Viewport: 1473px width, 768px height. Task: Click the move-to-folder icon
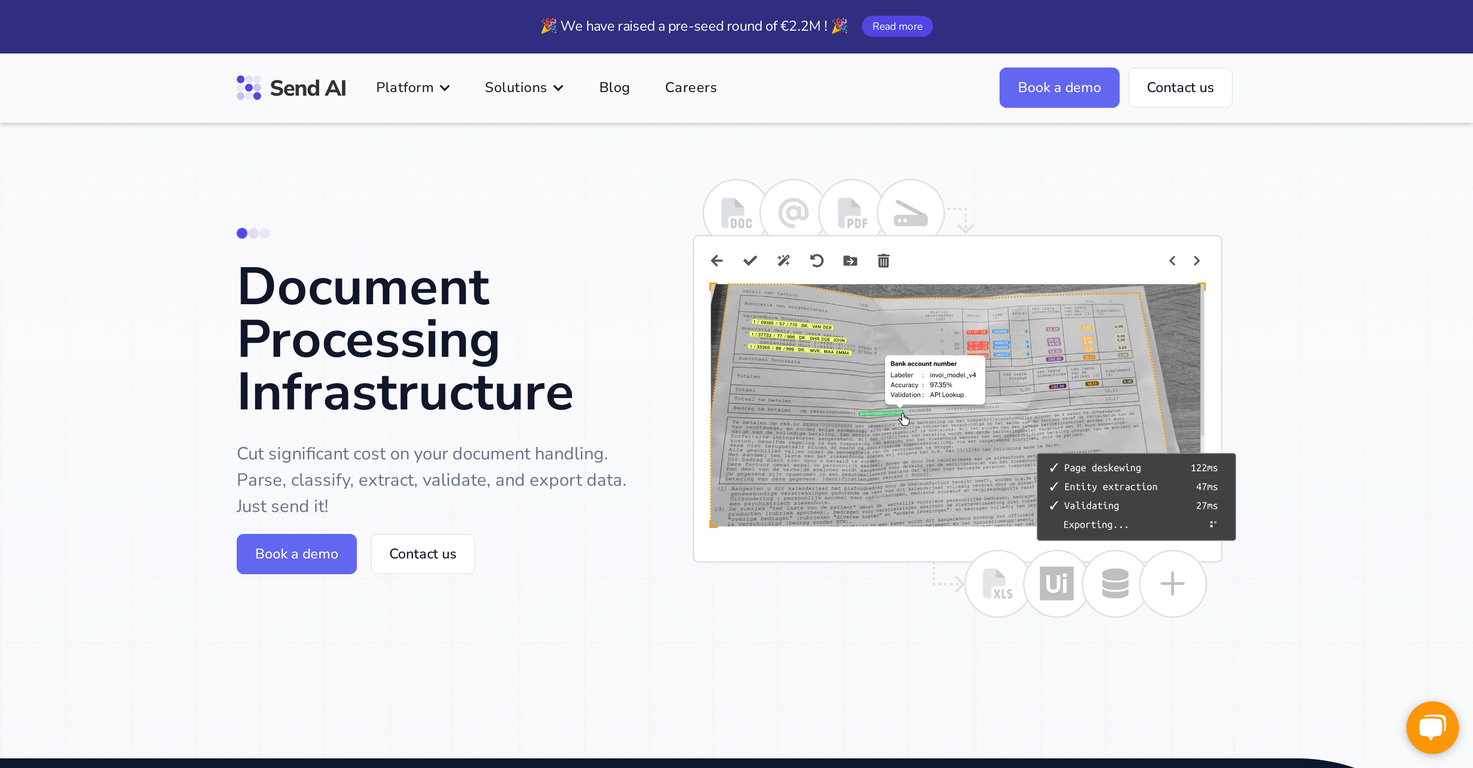point(850,261)
